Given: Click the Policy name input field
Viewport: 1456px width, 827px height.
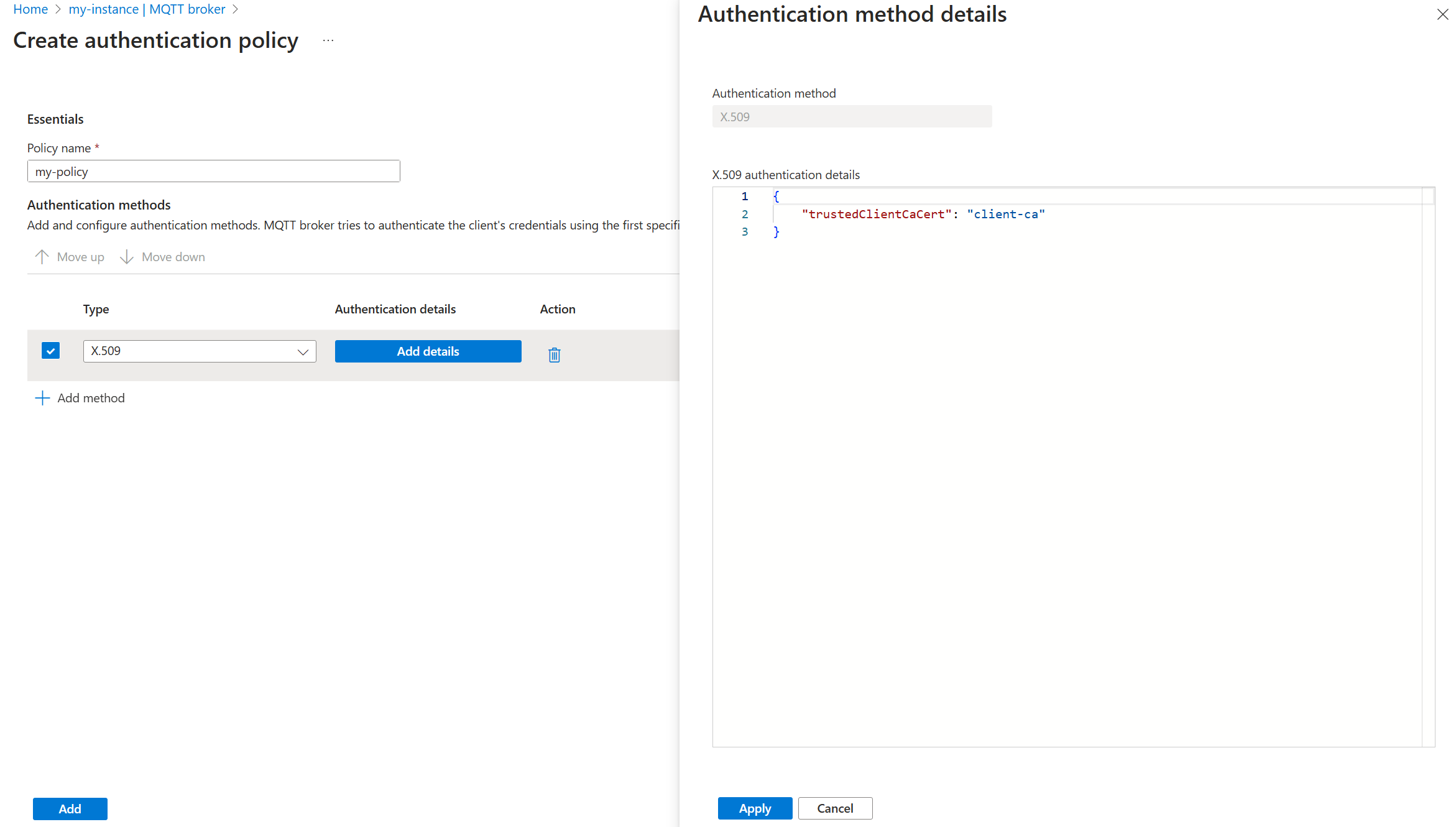Looking at the screenshot, I should click(213, 171).
